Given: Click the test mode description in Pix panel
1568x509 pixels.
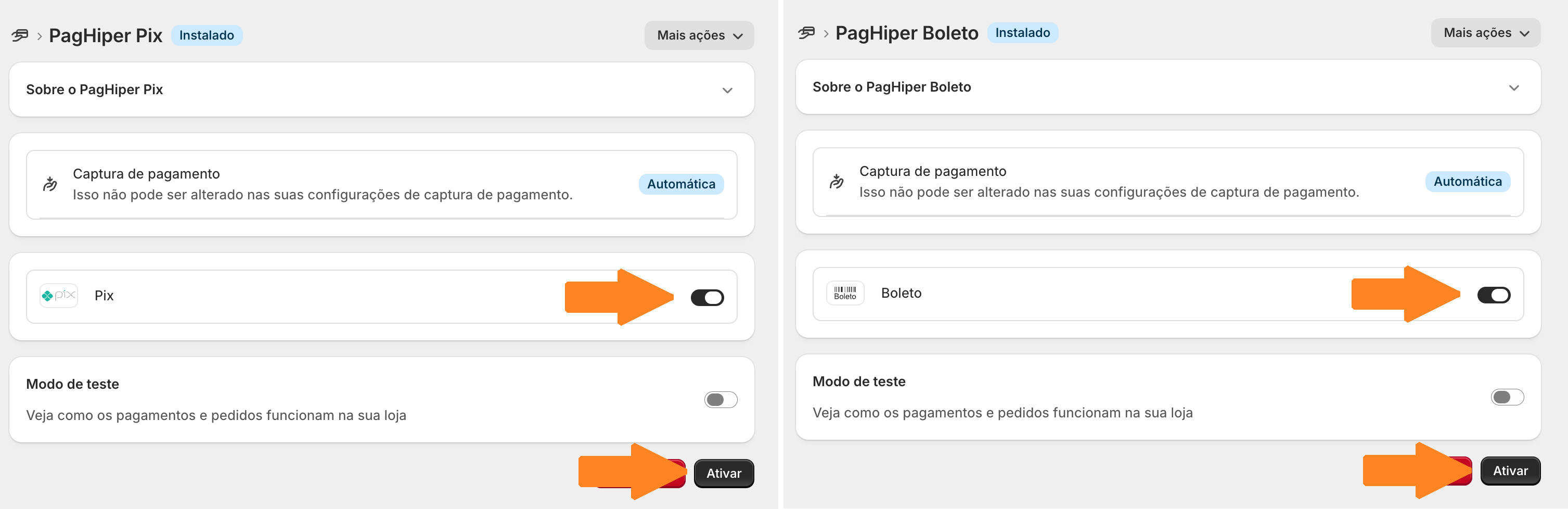Looking at the screenshot, I should pyautogui.click(x=216, y=415).
